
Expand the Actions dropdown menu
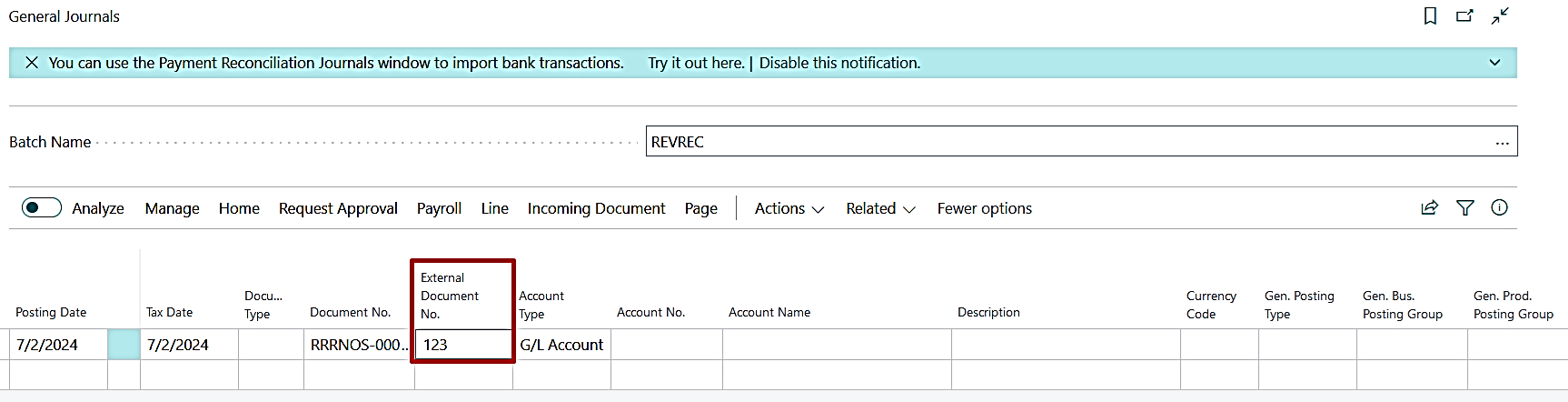click(x=789, y=208)
